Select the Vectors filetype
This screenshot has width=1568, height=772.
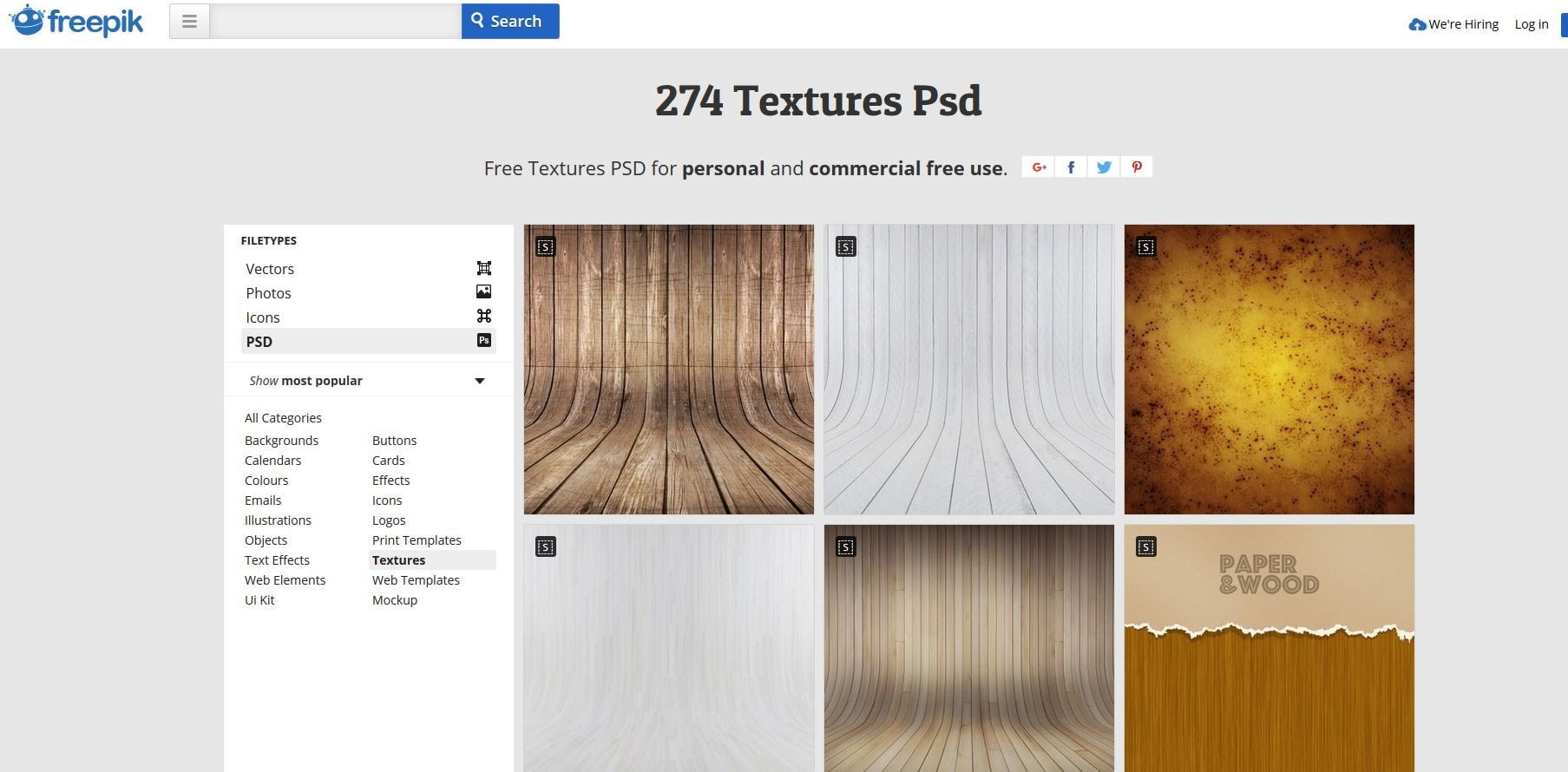pyautogui.click(x=368, y=269)
